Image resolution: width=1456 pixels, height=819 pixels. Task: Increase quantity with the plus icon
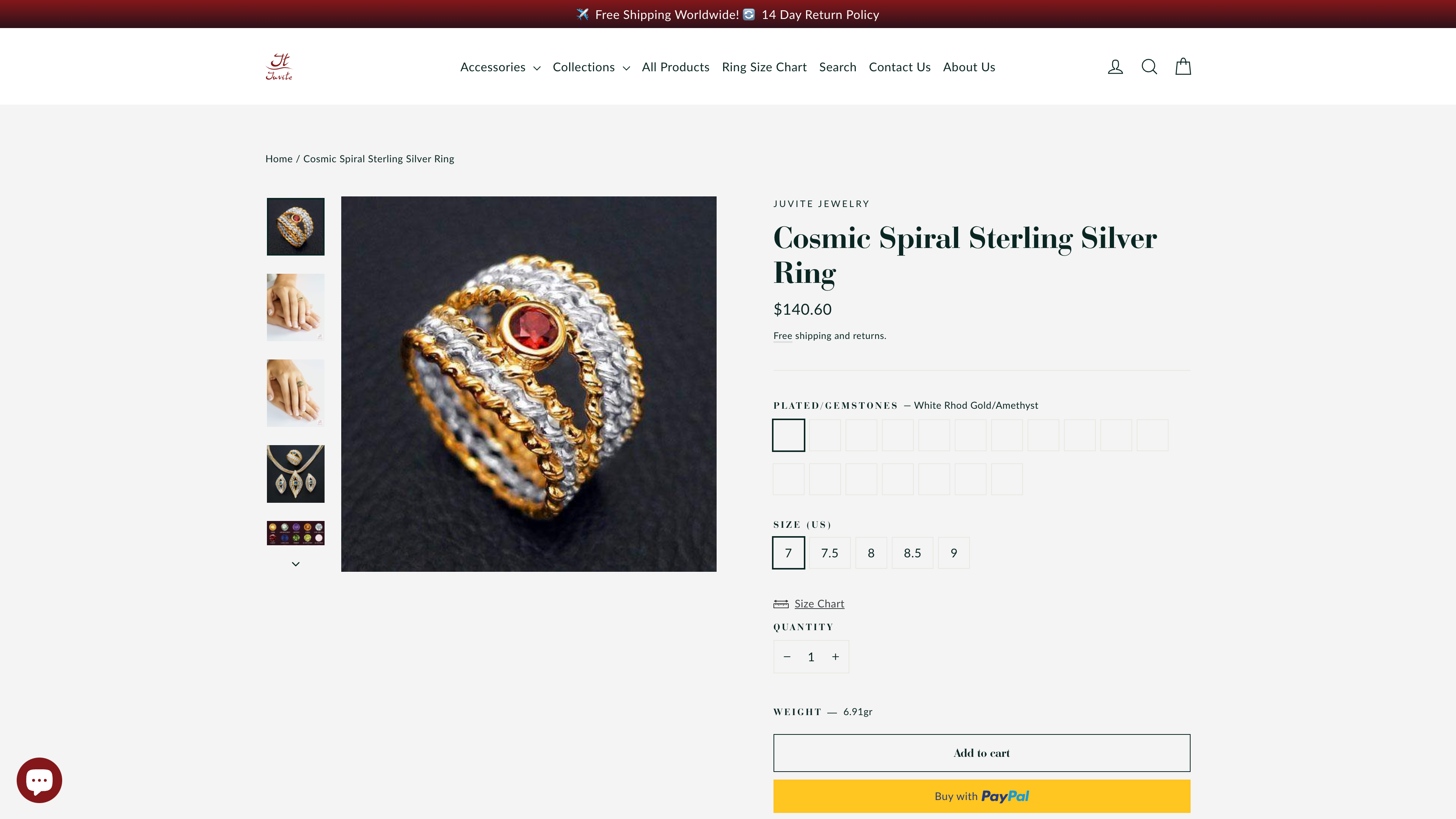pyautogui.click(x=835, y=656)
